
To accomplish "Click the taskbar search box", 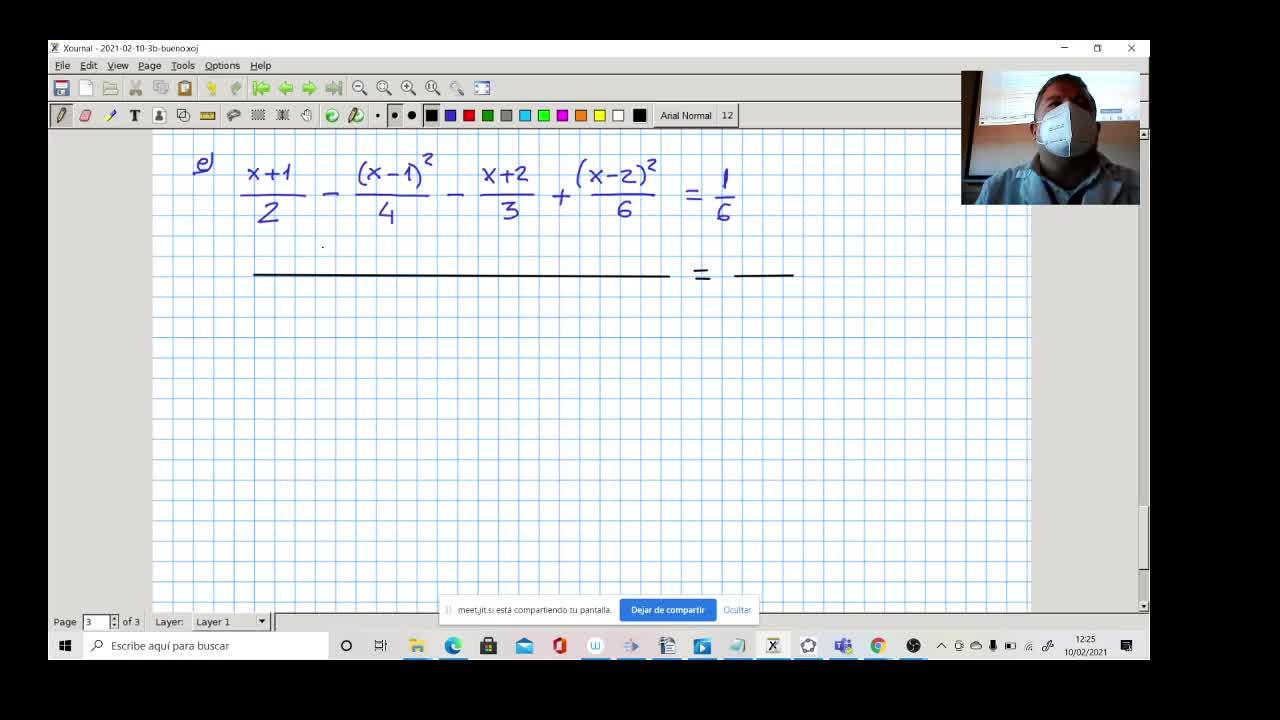I will click(205, 646).
